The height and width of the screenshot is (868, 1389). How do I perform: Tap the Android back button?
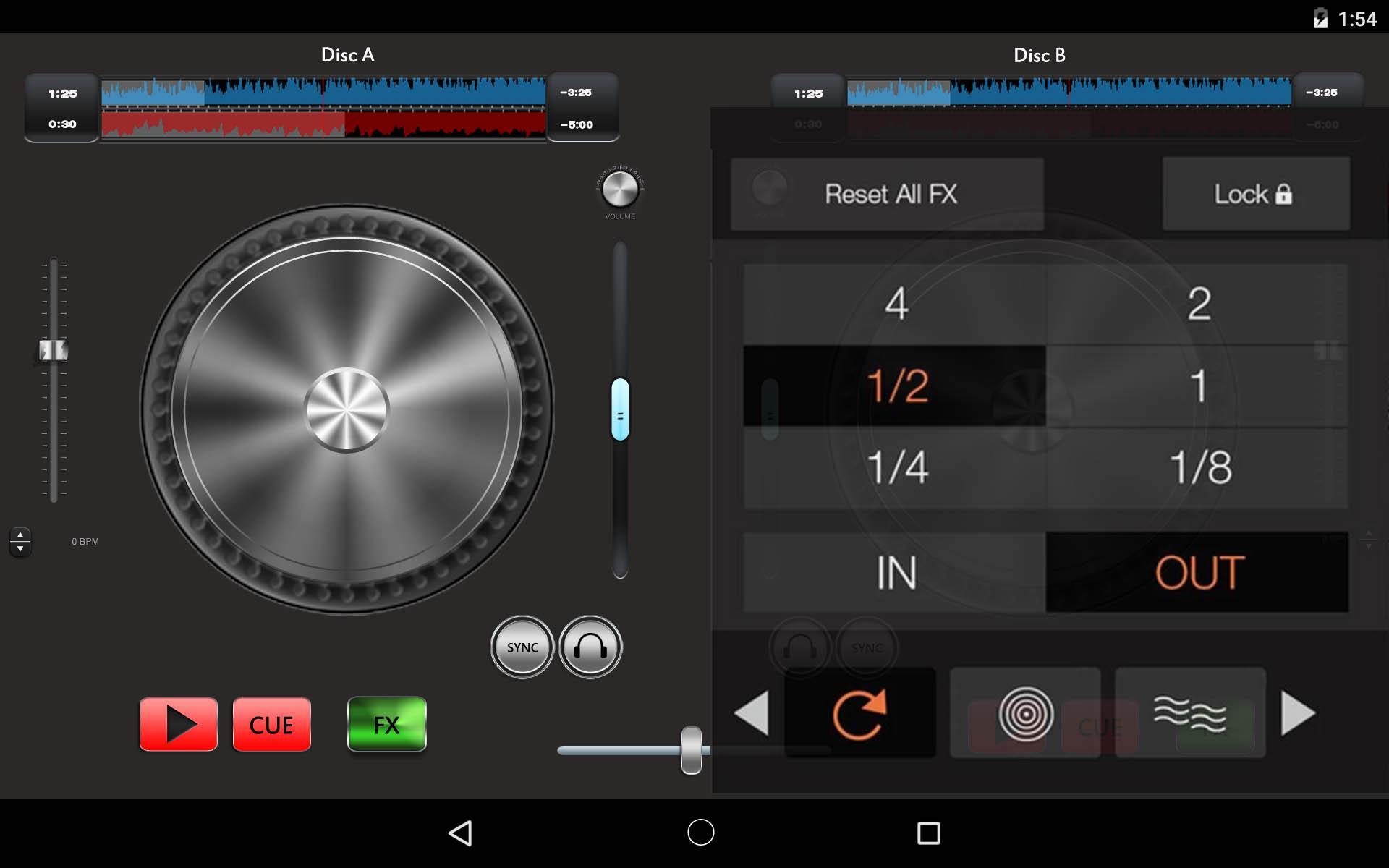[x=461, y=833]
